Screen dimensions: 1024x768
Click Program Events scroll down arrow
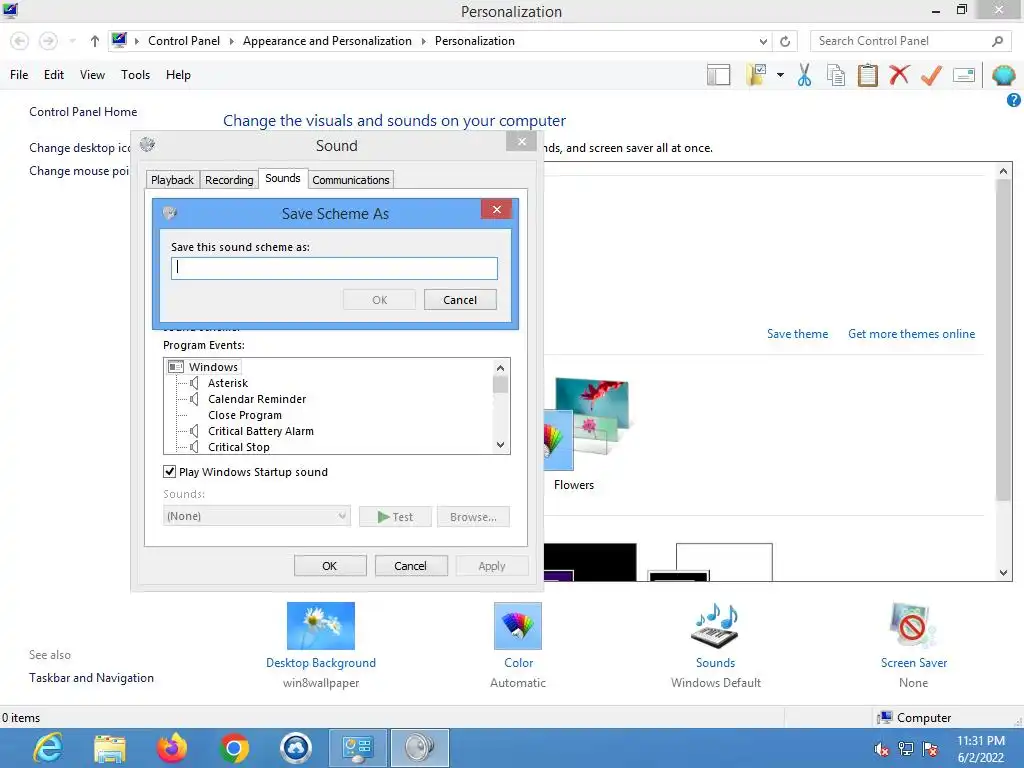(500, 445)
